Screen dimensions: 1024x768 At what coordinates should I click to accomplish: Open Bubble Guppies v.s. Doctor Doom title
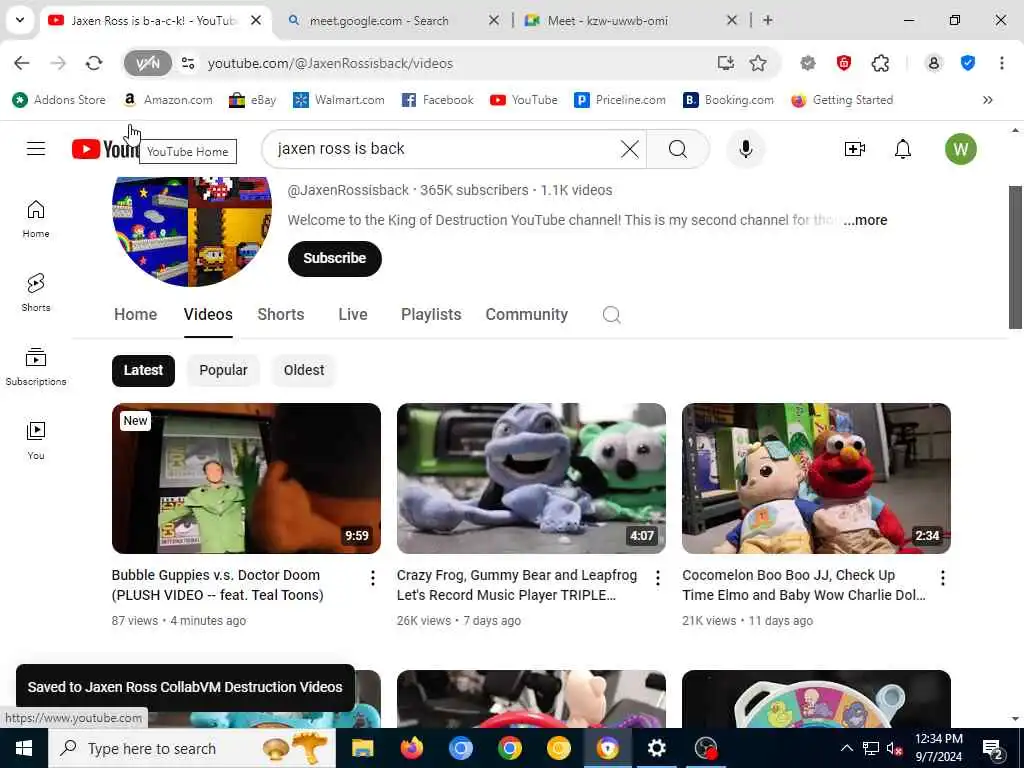217,585
